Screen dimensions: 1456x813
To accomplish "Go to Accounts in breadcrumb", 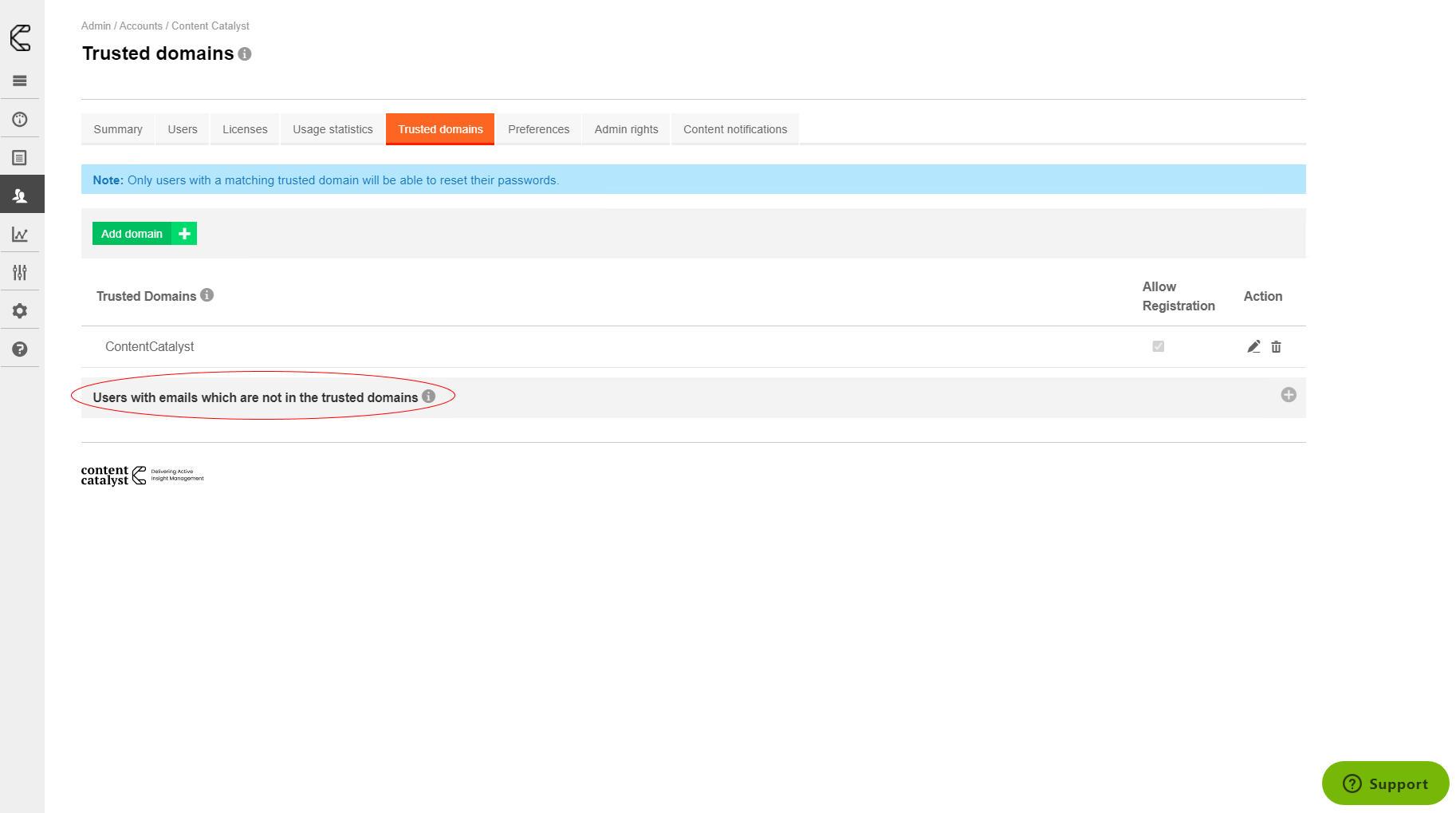I will [x=140, y=26].
